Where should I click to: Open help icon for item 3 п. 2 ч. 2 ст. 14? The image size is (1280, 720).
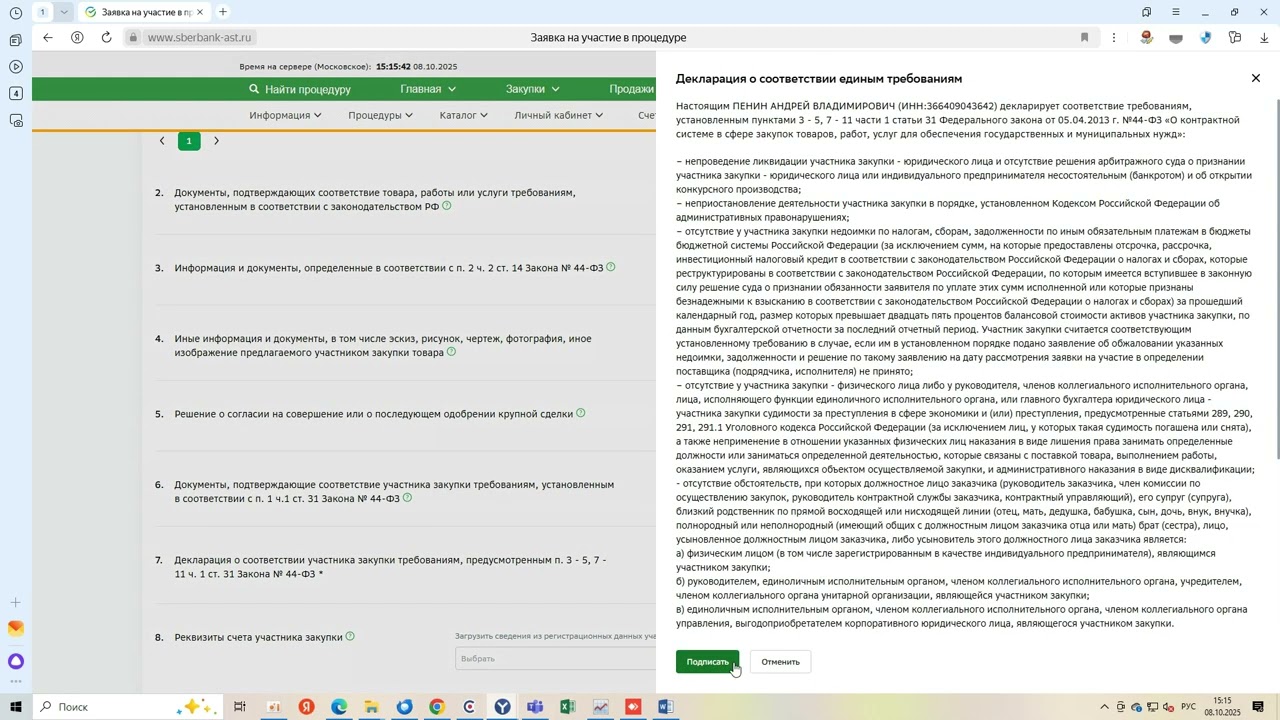click(611, 267)
